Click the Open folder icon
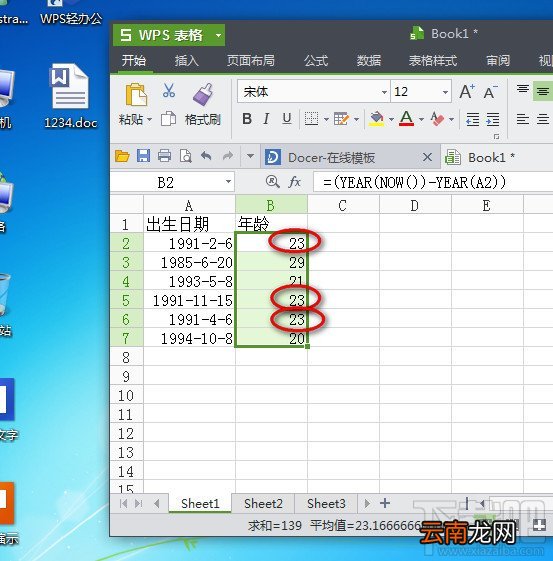553x561 pixels. click(122, 156)
